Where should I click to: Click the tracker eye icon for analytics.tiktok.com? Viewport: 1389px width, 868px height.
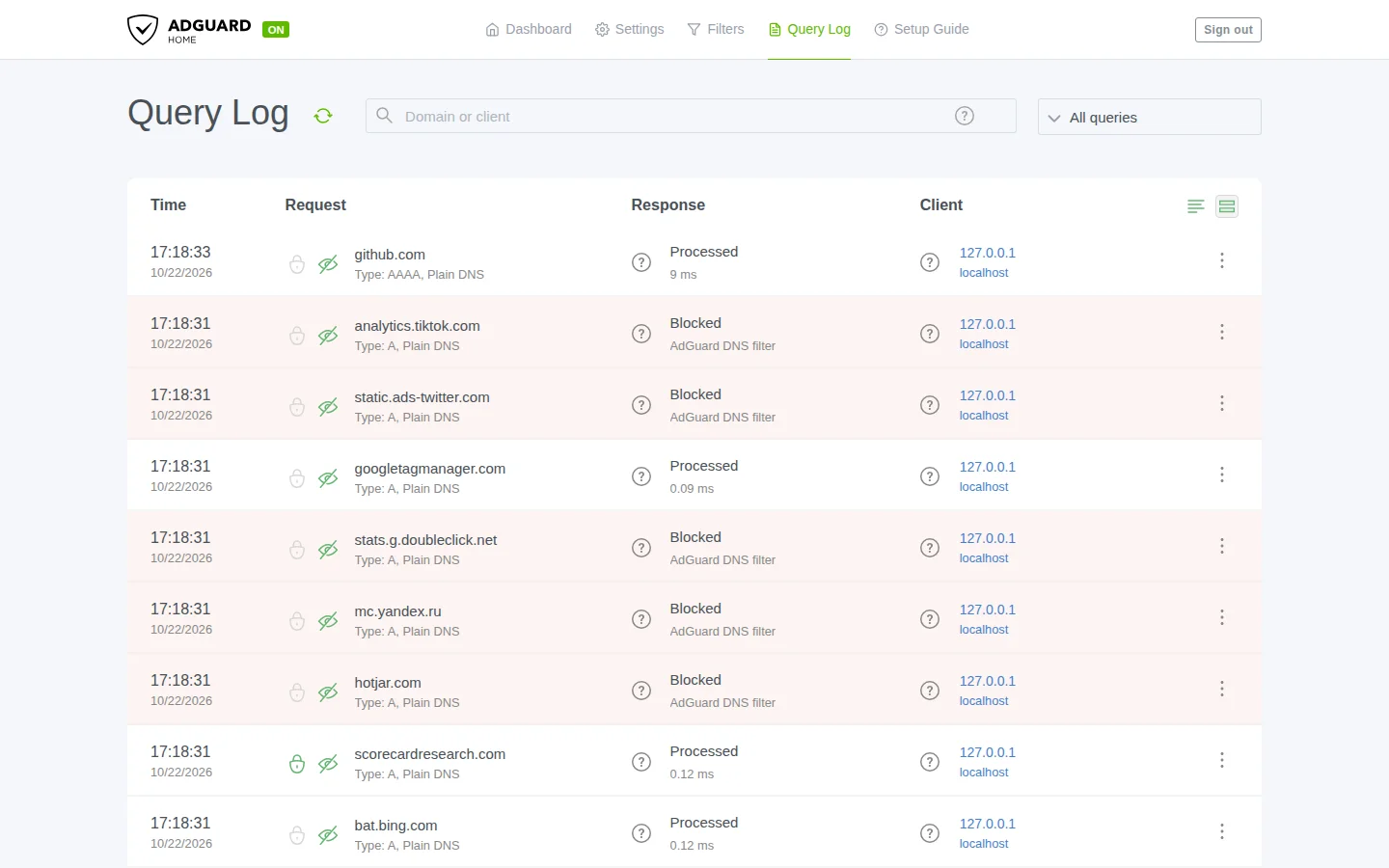[x=328, y=336]
